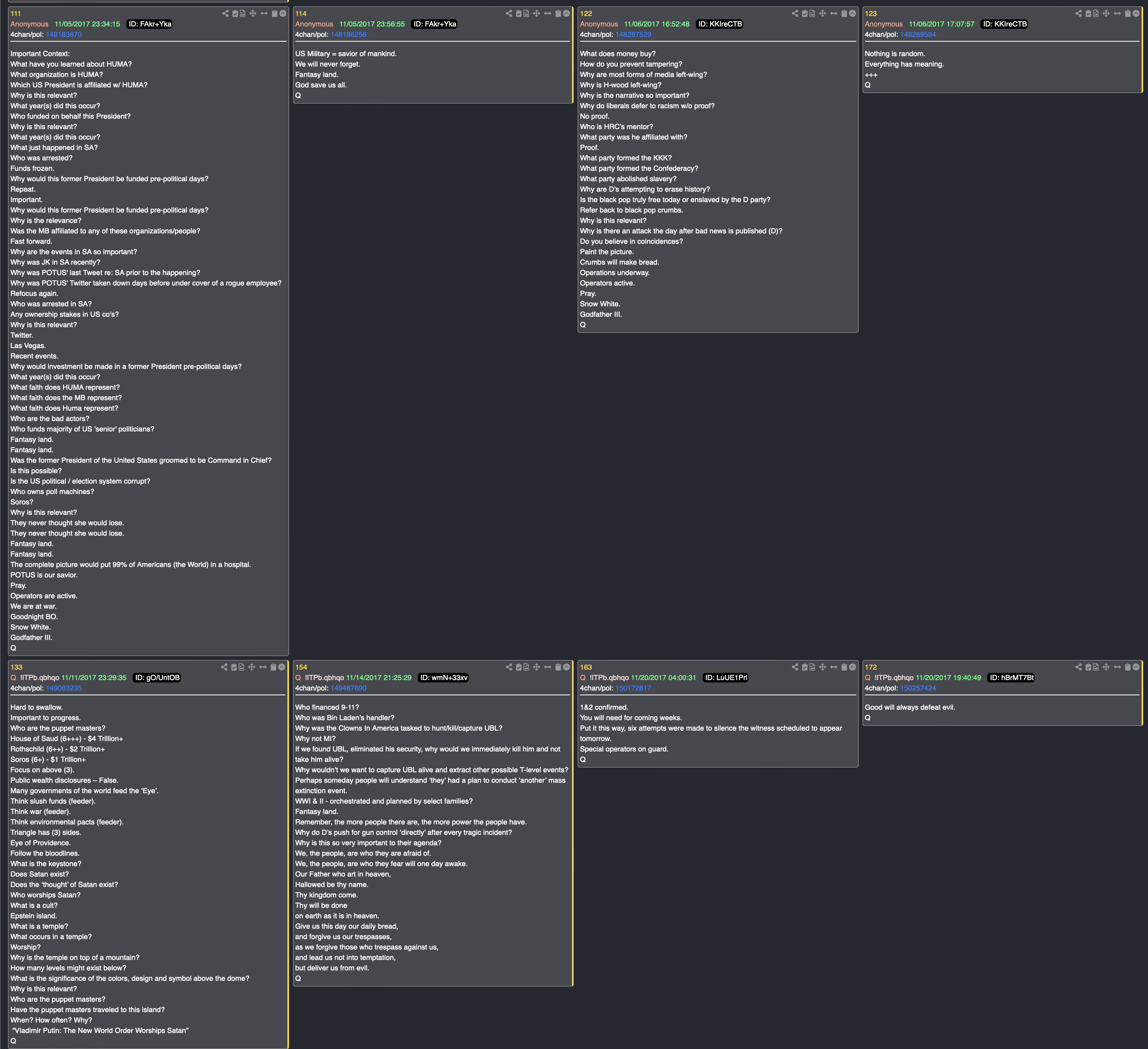This screenshot has height=1049, width=1148.
Task: Open 4chan/pol link 149063235
Action: coord(64,688)
